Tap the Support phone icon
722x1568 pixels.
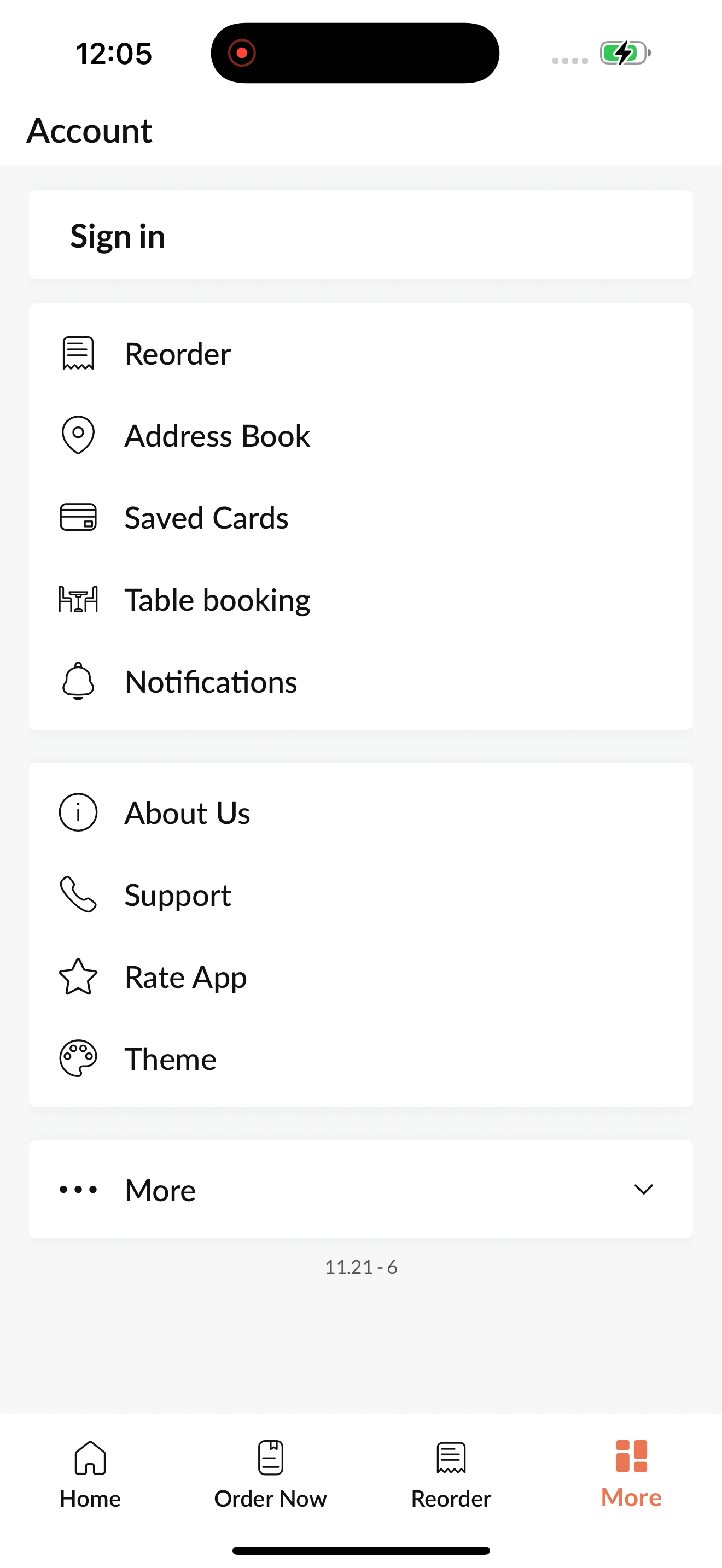click(78, 895)
